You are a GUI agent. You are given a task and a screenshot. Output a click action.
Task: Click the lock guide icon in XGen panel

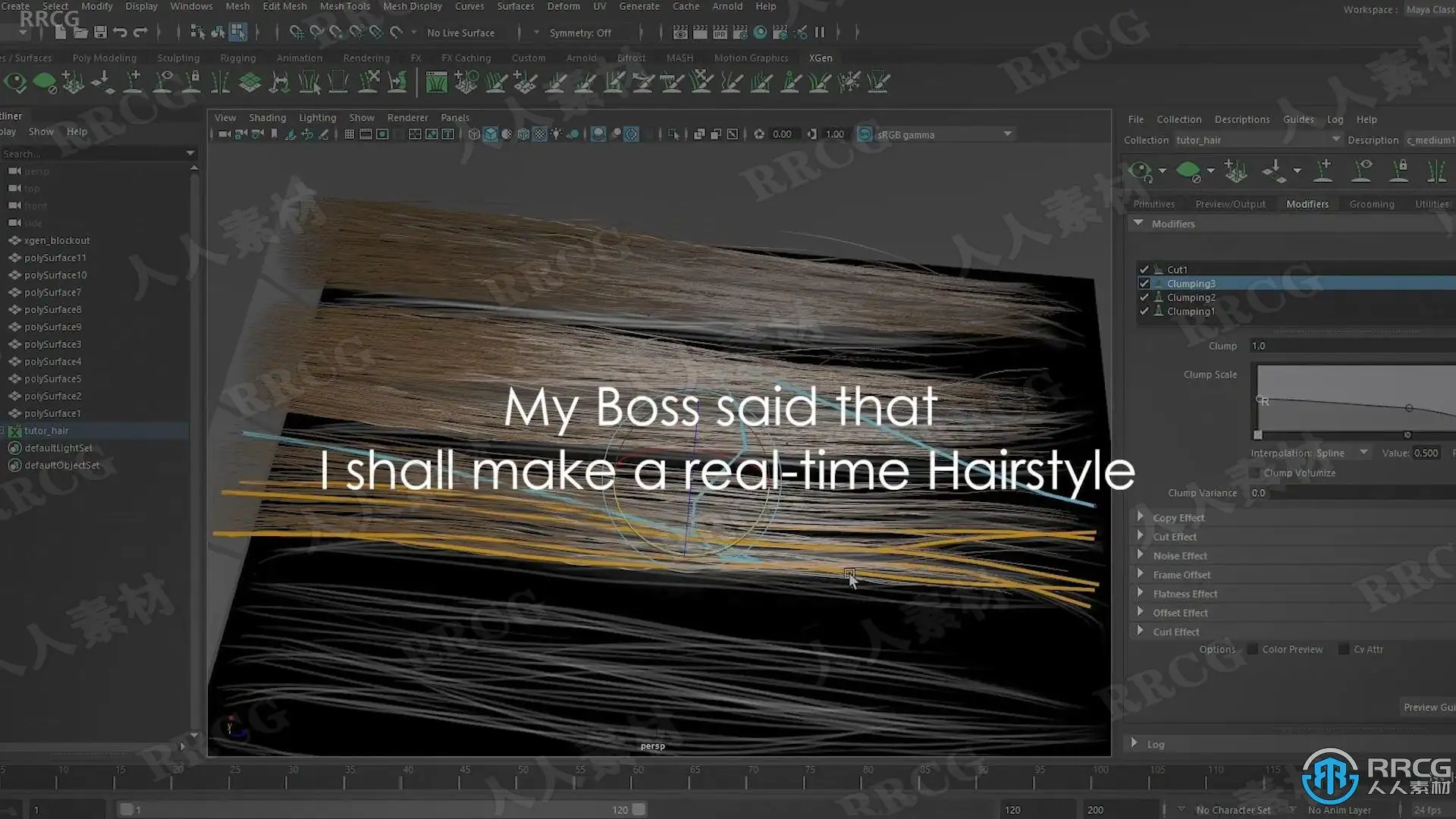click(1399, 171)
